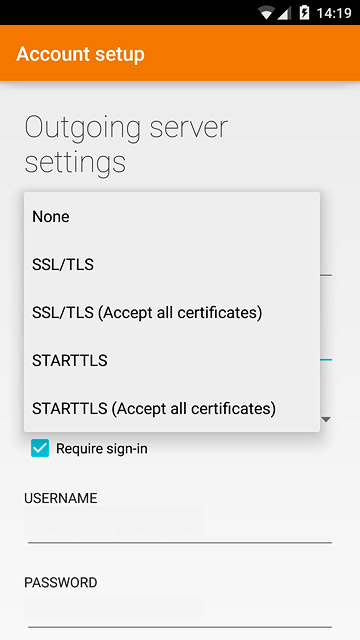Tap the Wi-Fi signal status icon
360x640 pixels.
click(266, 13)
